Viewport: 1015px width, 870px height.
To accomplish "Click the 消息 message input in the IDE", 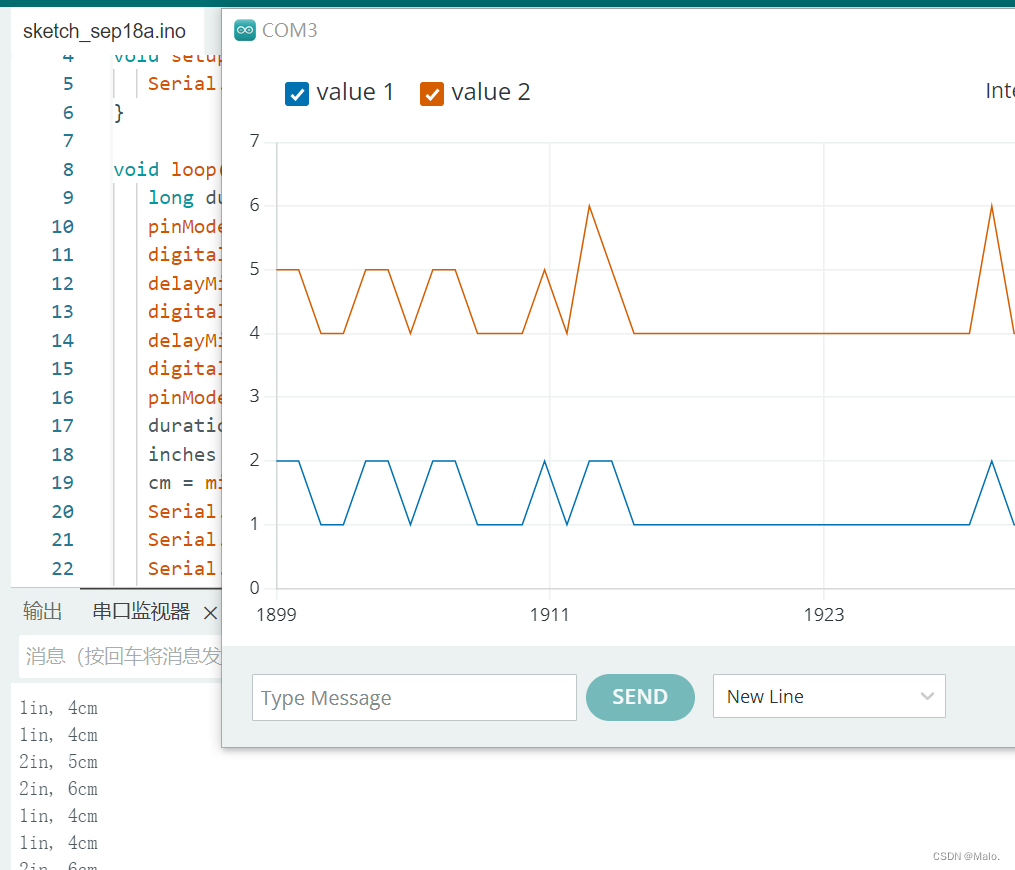I will pos(110,657).
